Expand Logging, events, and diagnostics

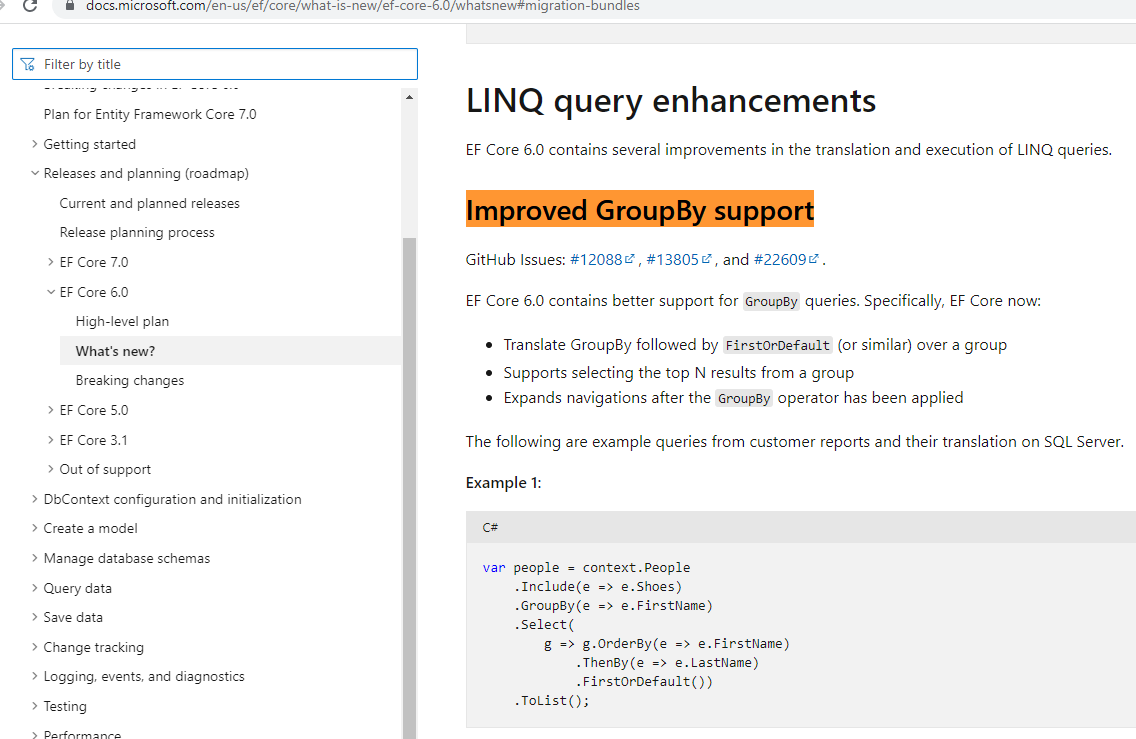point(35,677)
